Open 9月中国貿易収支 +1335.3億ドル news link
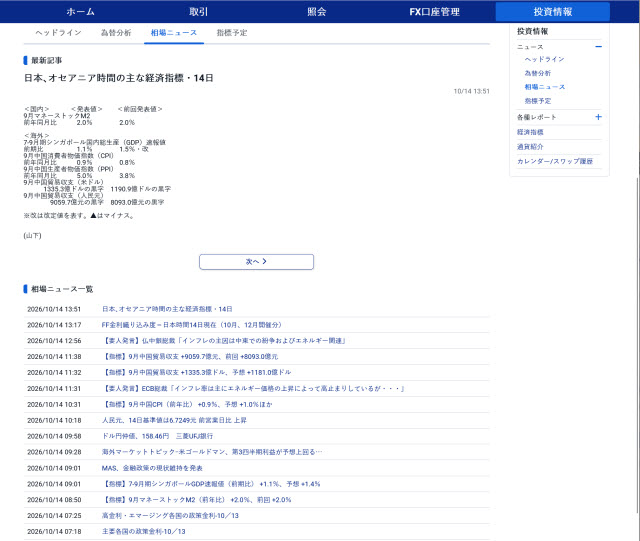 (196, 373)
